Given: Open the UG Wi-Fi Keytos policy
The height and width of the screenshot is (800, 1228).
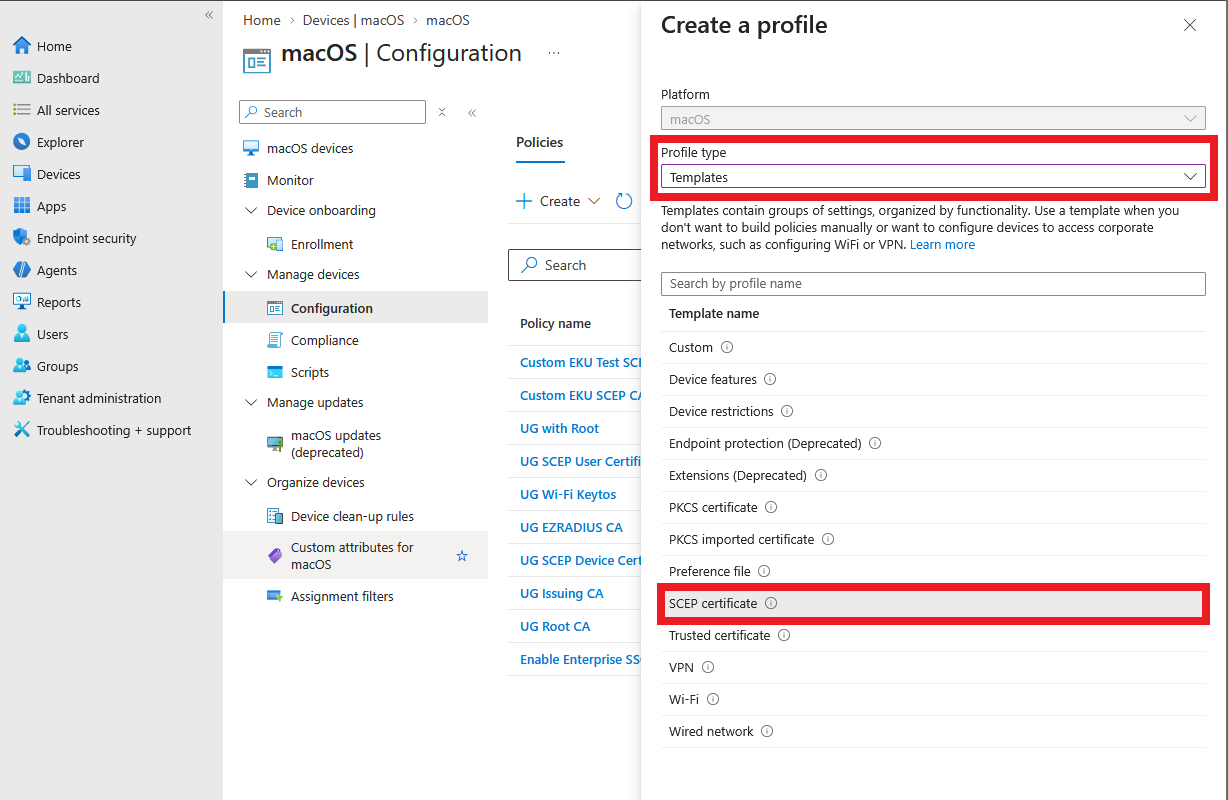Looking at the screenshot, I should pyautogui.click(x=568, y=494).
